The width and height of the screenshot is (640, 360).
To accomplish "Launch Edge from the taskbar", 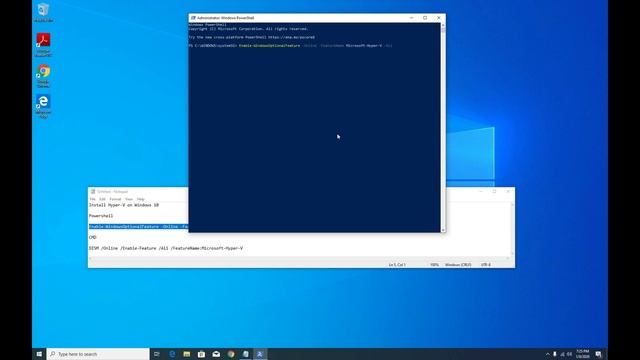I will tap(172, 354).
